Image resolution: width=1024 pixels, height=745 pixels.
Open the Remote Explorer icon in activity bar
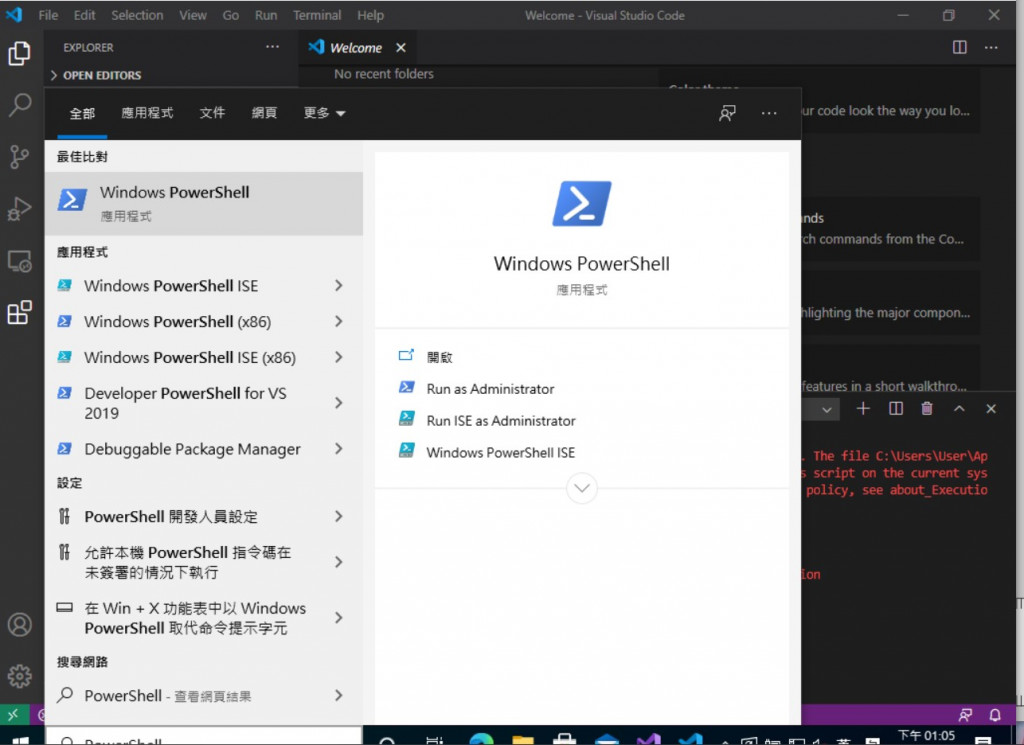[20, 261]
